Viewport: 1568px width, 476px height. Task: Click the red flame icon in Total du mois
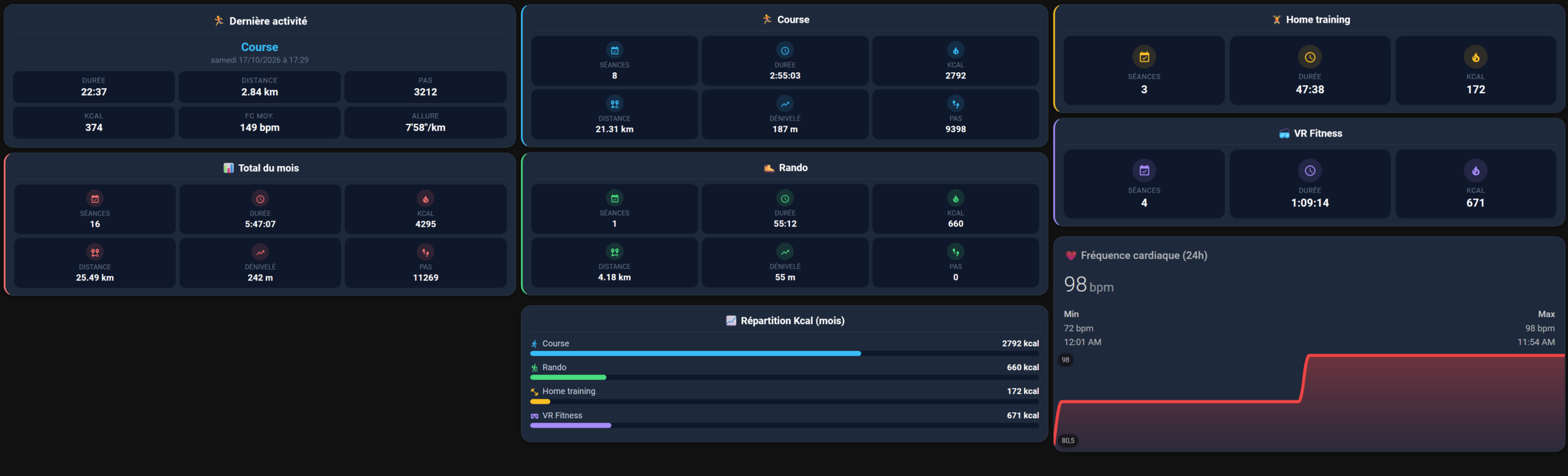(426, 199)
